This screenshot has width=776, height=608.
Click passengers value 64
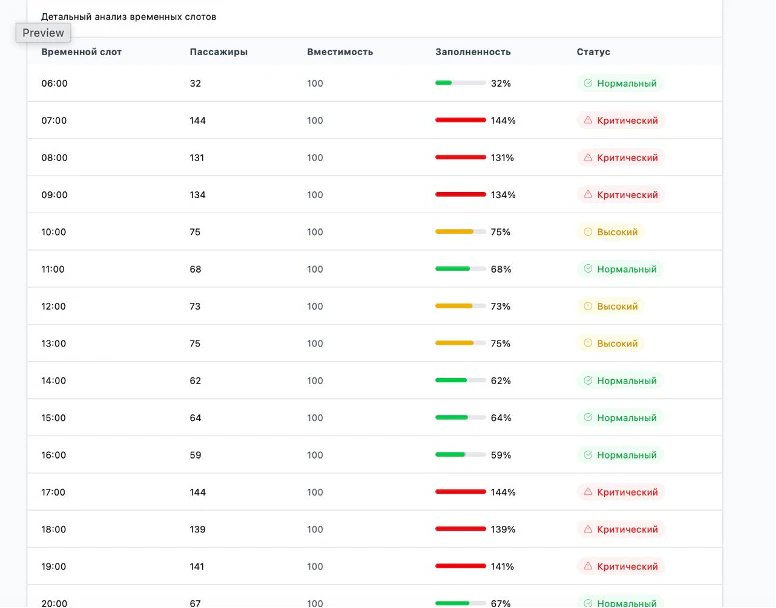195,418
